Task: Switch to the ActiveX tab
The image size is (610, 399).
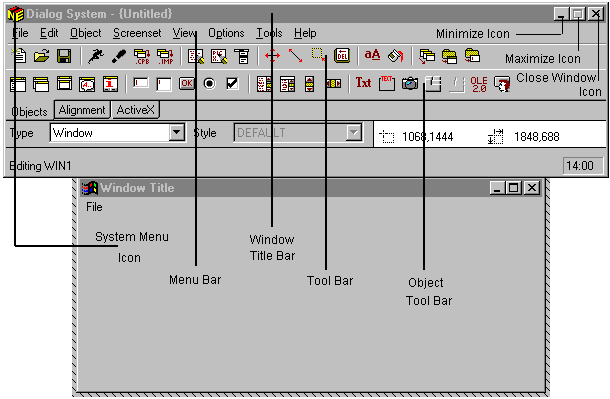Action: (135, 110)
